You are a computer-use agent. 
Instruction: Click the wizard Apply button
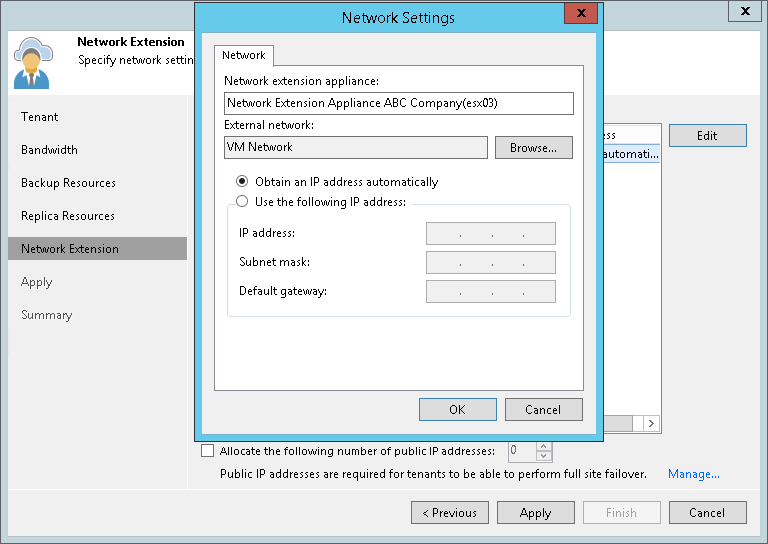(536, 513)
